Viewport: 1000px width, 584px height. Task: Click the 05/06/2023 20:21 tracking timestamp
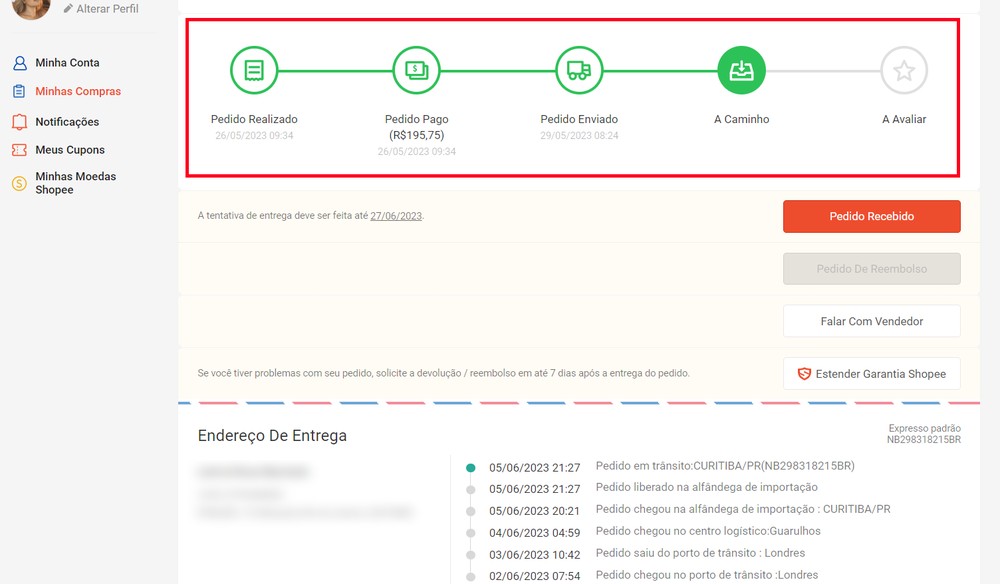click(534, 511)
